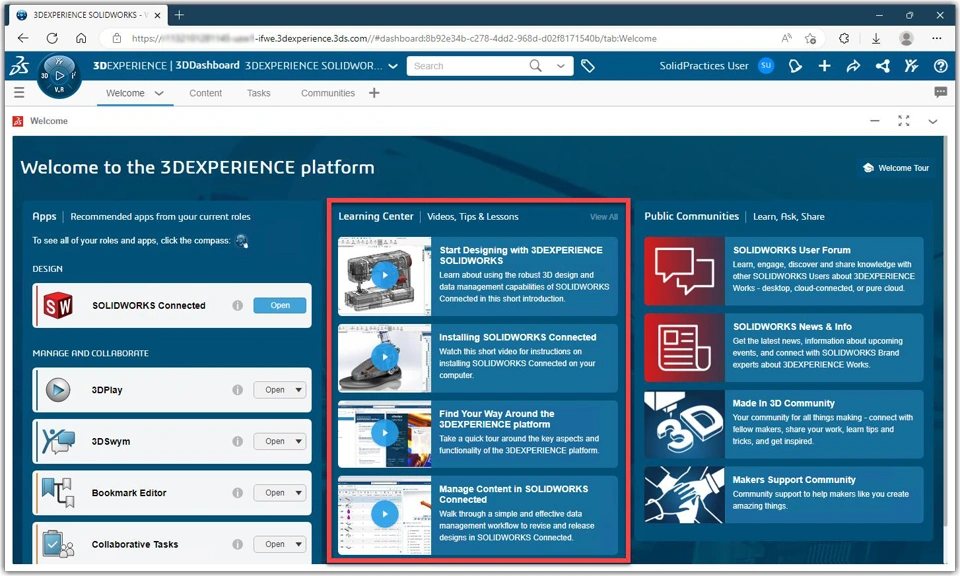
Task: Maximize the Welcome widget
Action: pos(904,121)
